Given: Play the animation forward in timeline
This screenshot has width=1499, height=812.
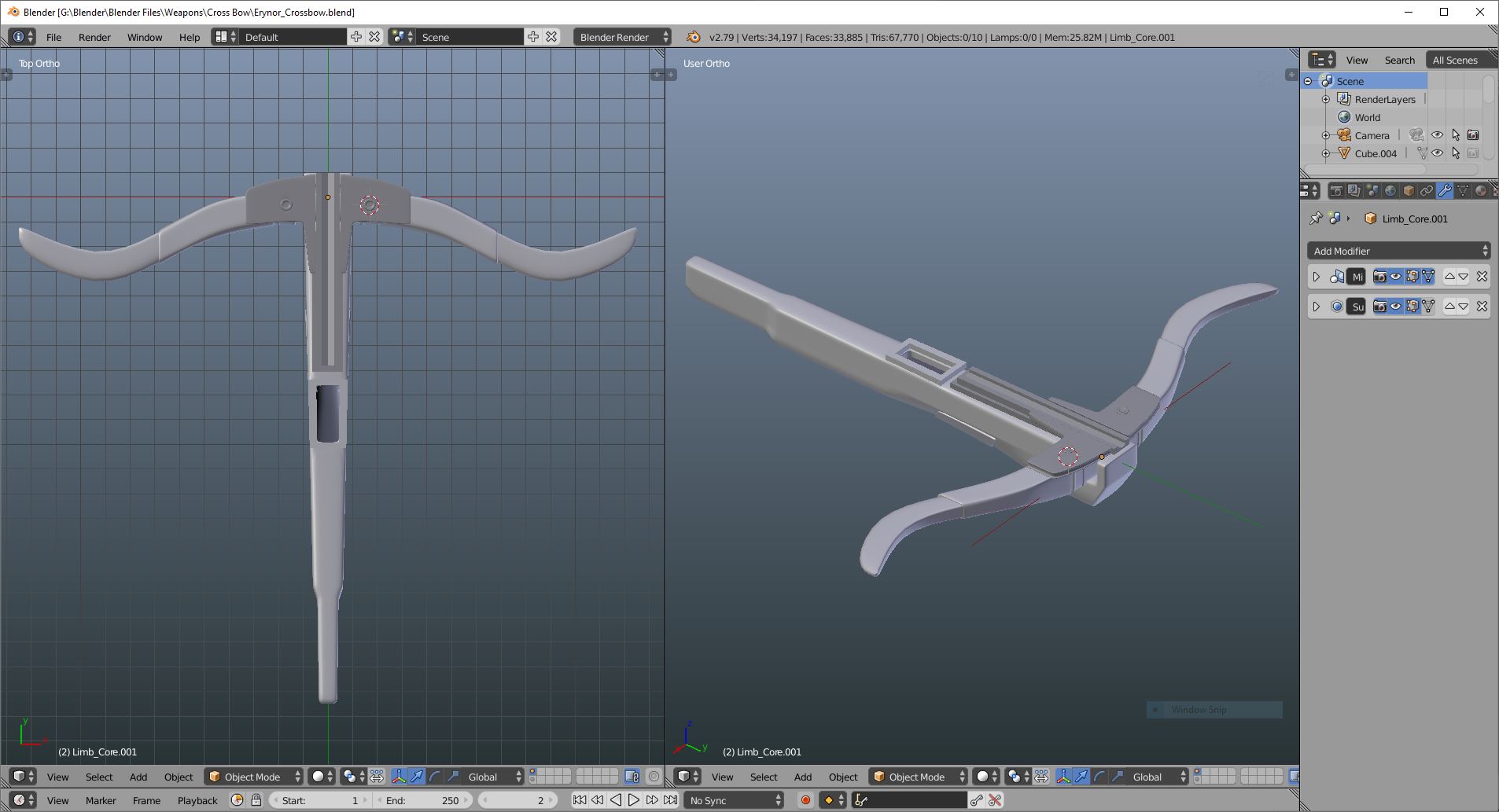Looking at the screenshot, I should pos(634,800).
